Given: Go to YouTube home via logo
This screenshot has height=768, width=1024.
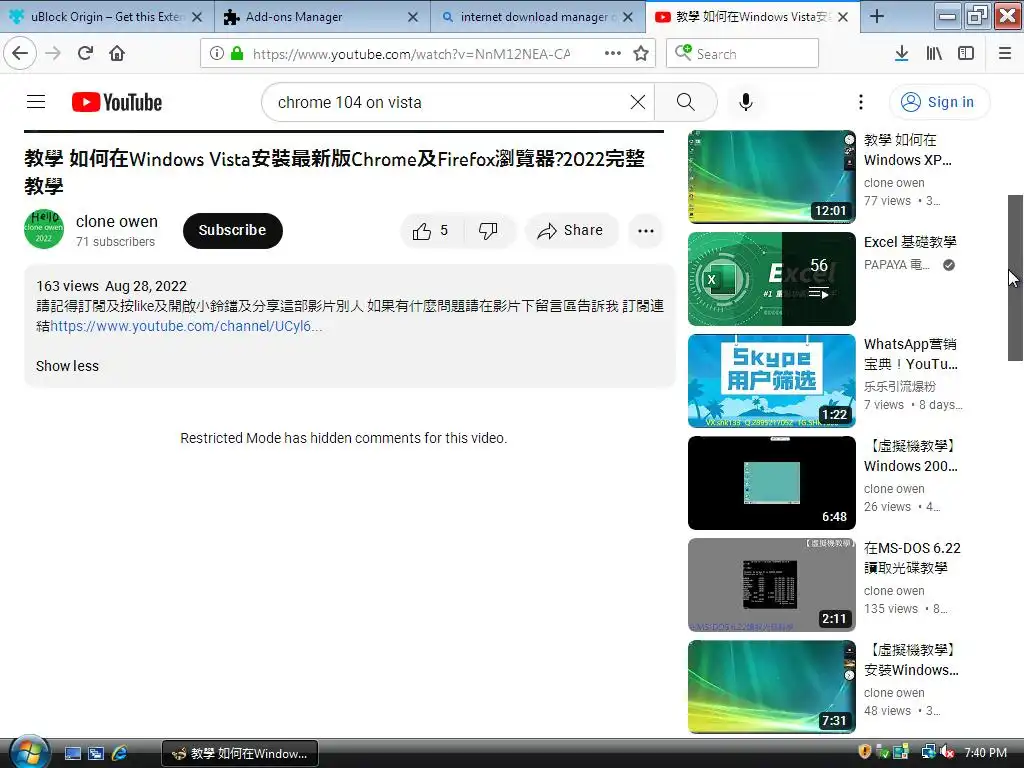Looking at the screenshot, I should pos(117,102).
